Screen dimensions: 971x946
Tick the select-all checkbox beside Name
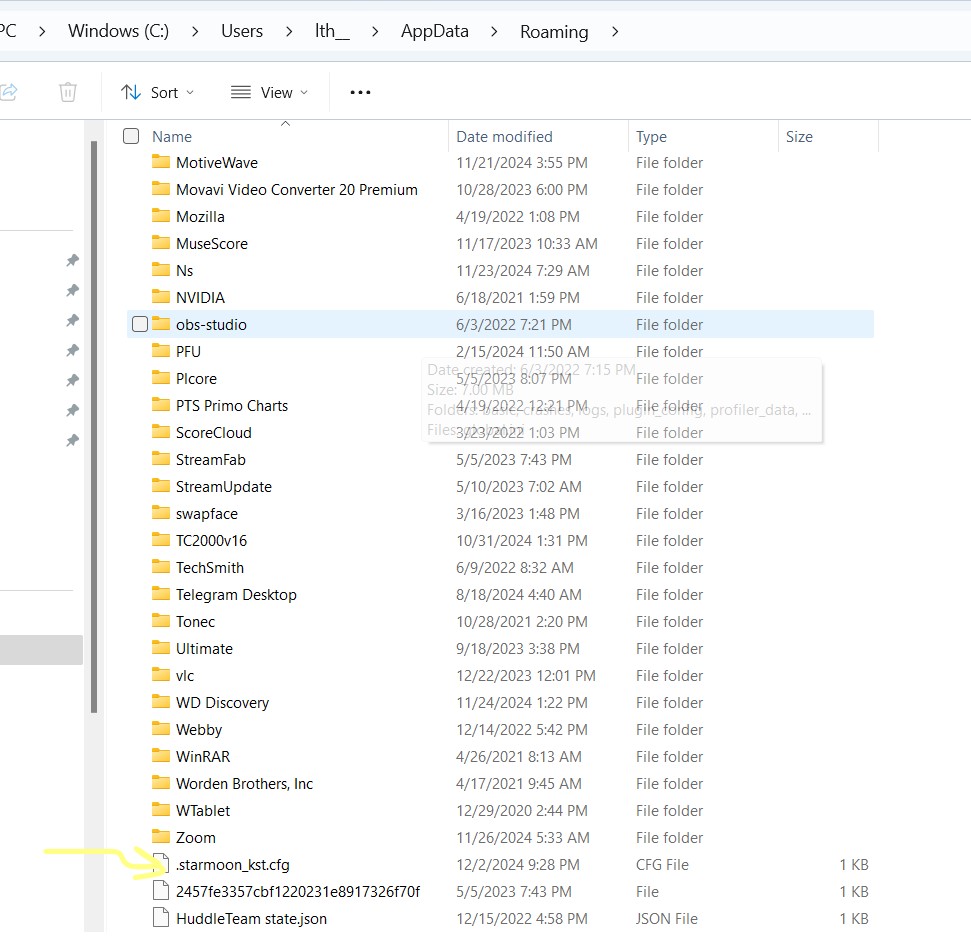coord(131,136)
